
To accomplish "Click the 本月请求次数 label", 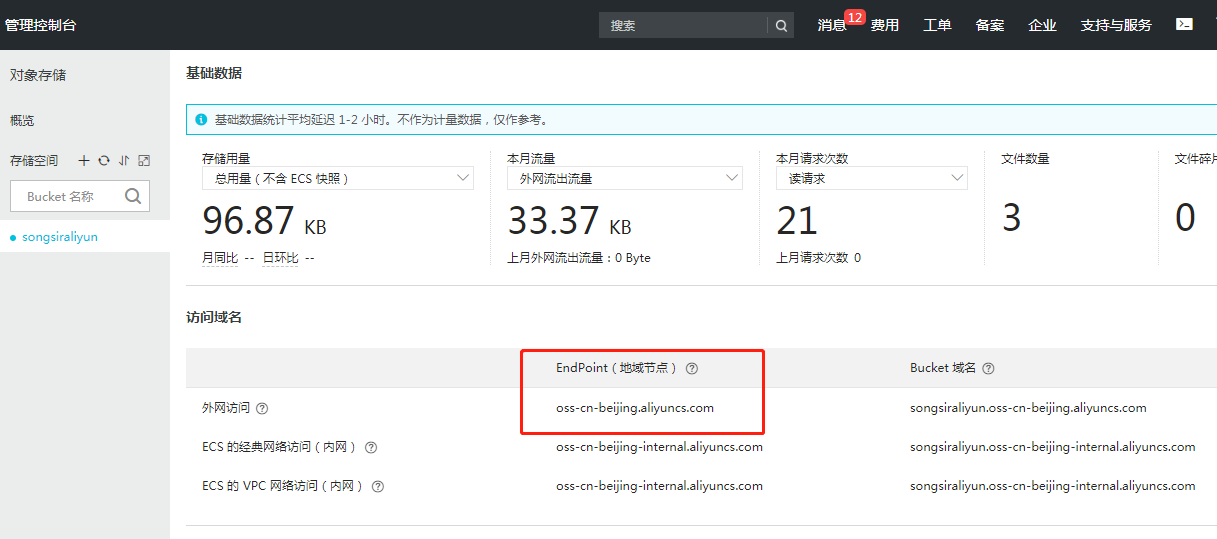I will (x=812, y=158).
